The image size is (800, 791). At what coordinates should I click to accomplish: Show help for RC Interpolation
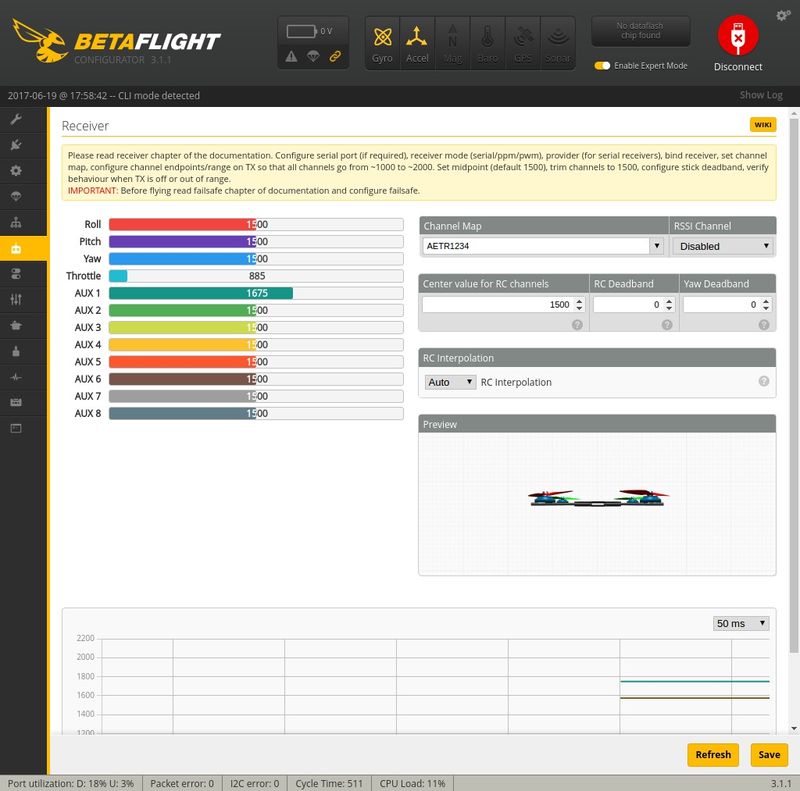coord(764,381)
